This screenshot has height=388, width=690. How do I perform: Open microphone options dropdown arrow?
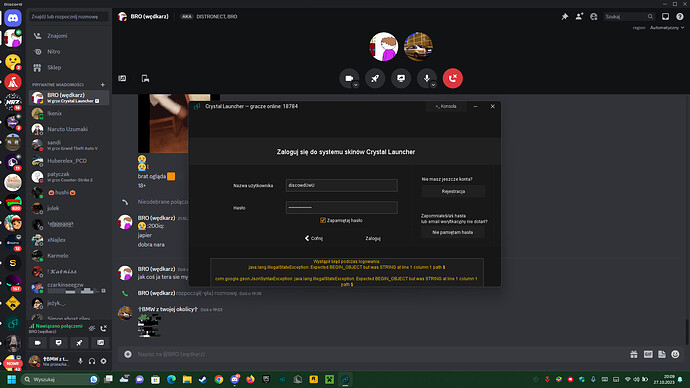pos(433,85)
